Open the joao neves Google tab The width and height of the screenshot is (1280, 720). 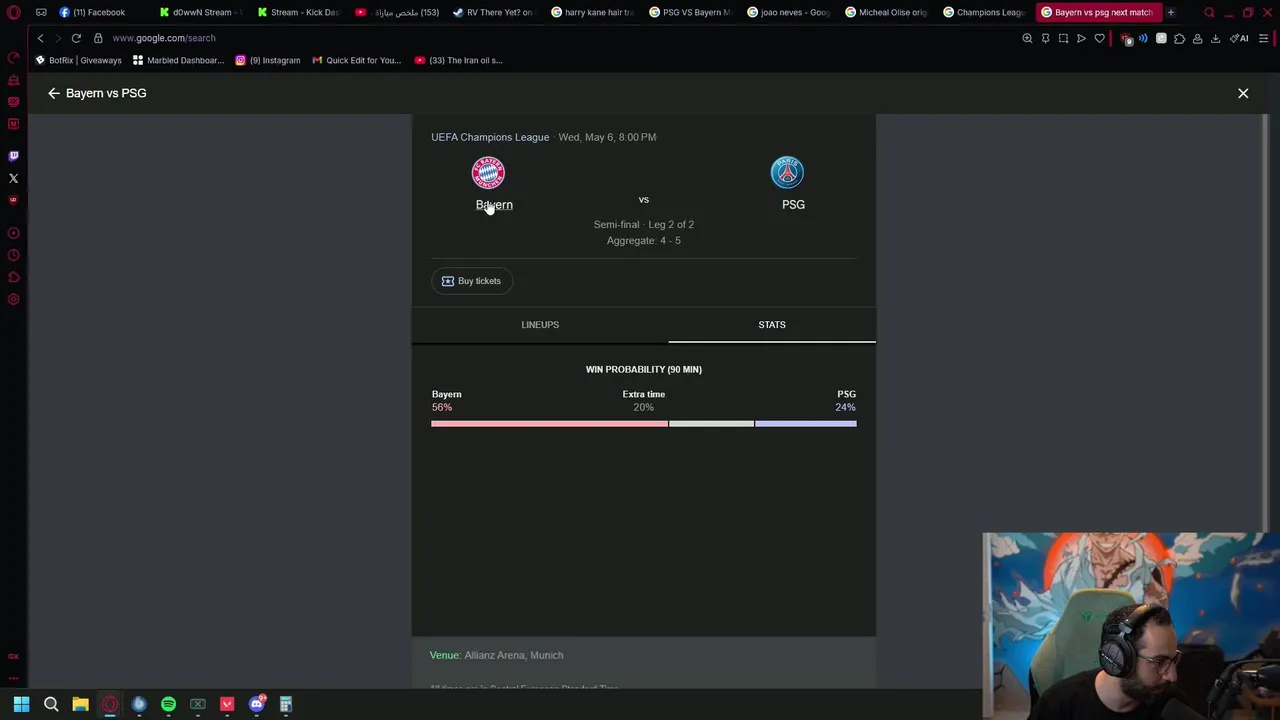click(x=789, y=12)
